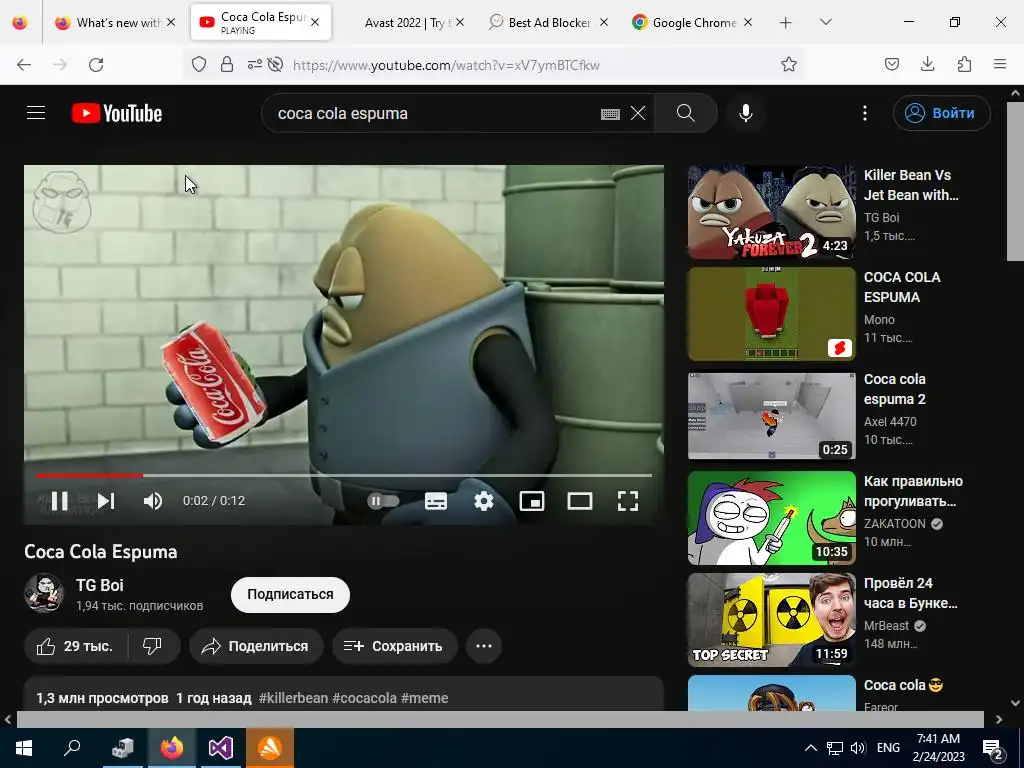Open the ZAKATOON 10:35 video thumbnail
This screenshot has width=1024, height=768.
(771, 518)
